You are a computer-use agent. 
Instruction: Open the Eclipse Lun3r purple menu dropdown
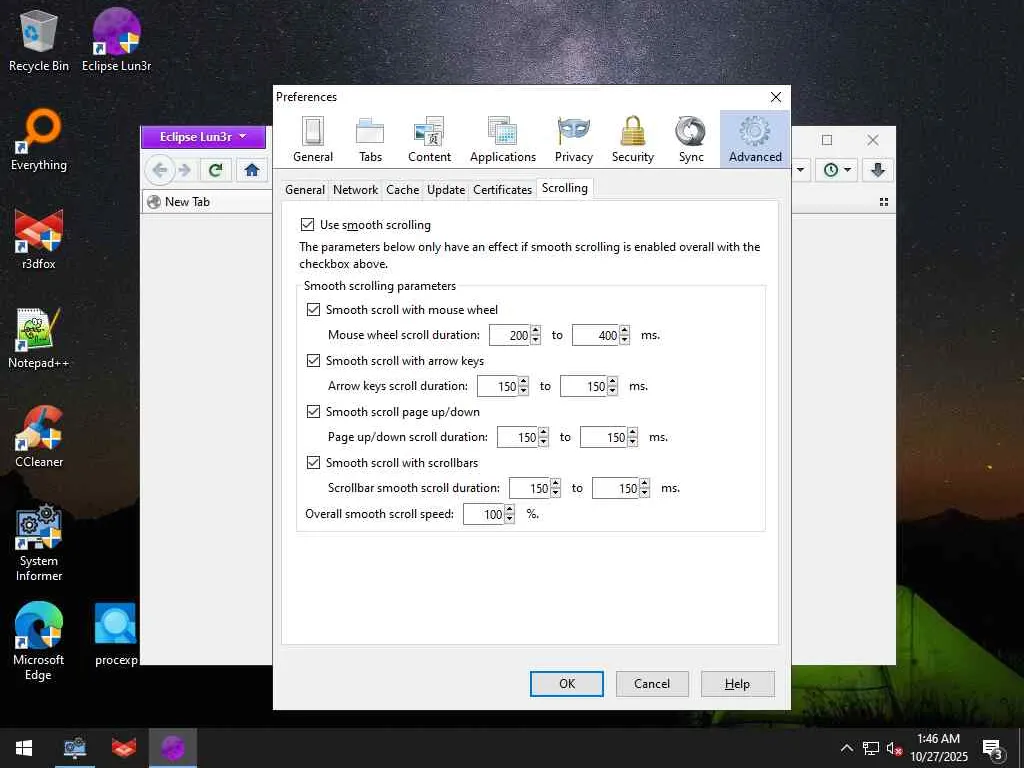click(203, 137)
